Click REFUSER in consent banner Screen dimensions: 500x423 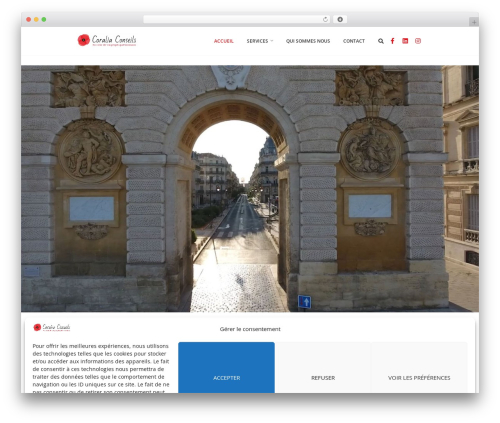[323, 368]
